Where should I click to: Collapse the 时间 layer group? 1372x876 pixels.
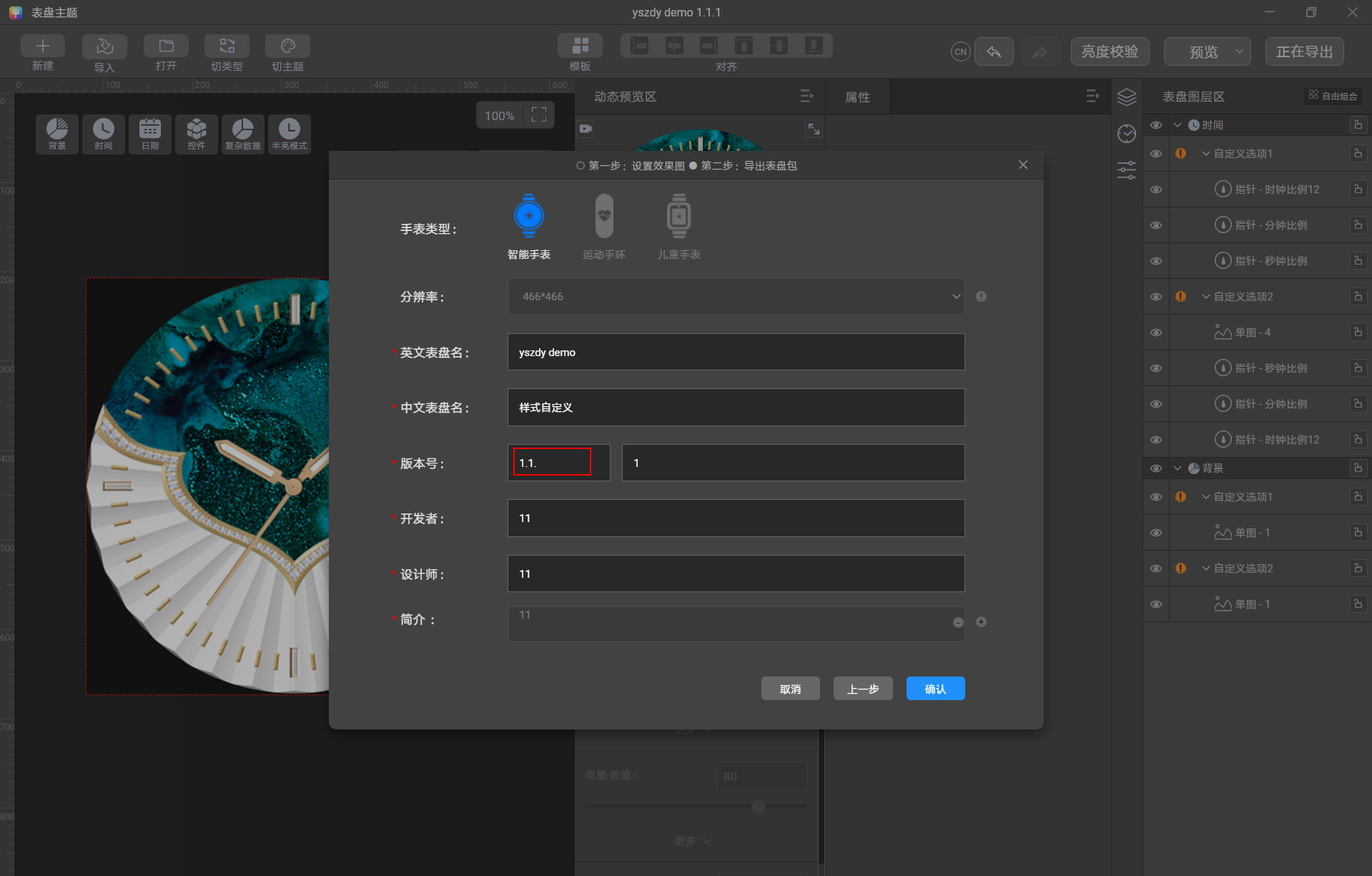pos(1178,124)
